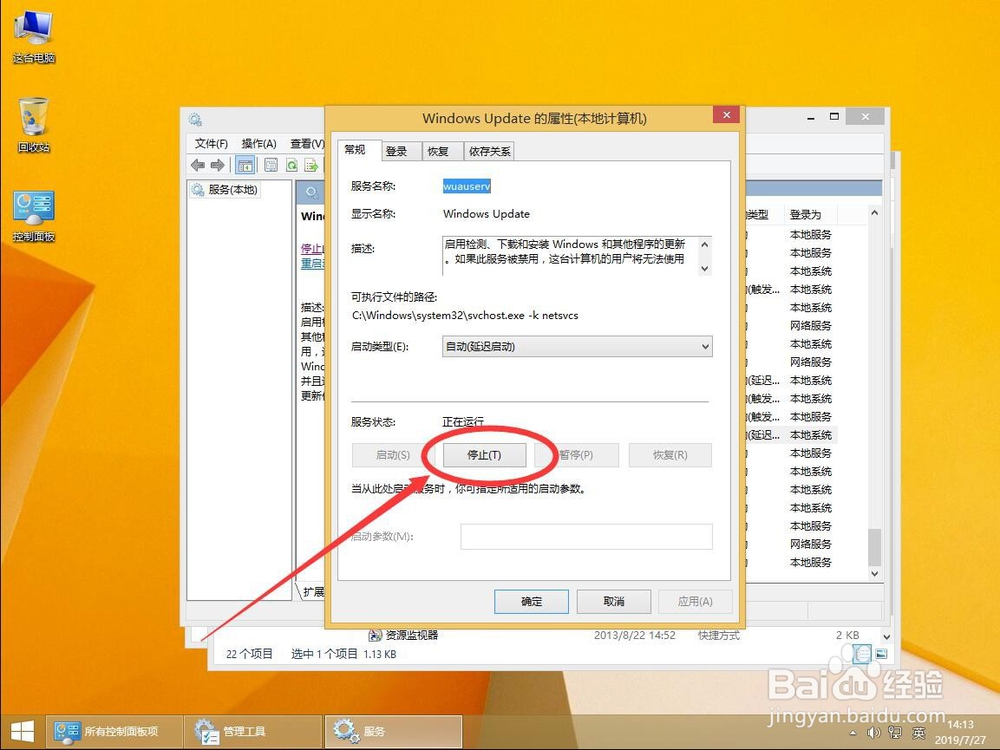1000x750 pixels.
Task: Click the network tray icon
Action: (x=895, y=733)
